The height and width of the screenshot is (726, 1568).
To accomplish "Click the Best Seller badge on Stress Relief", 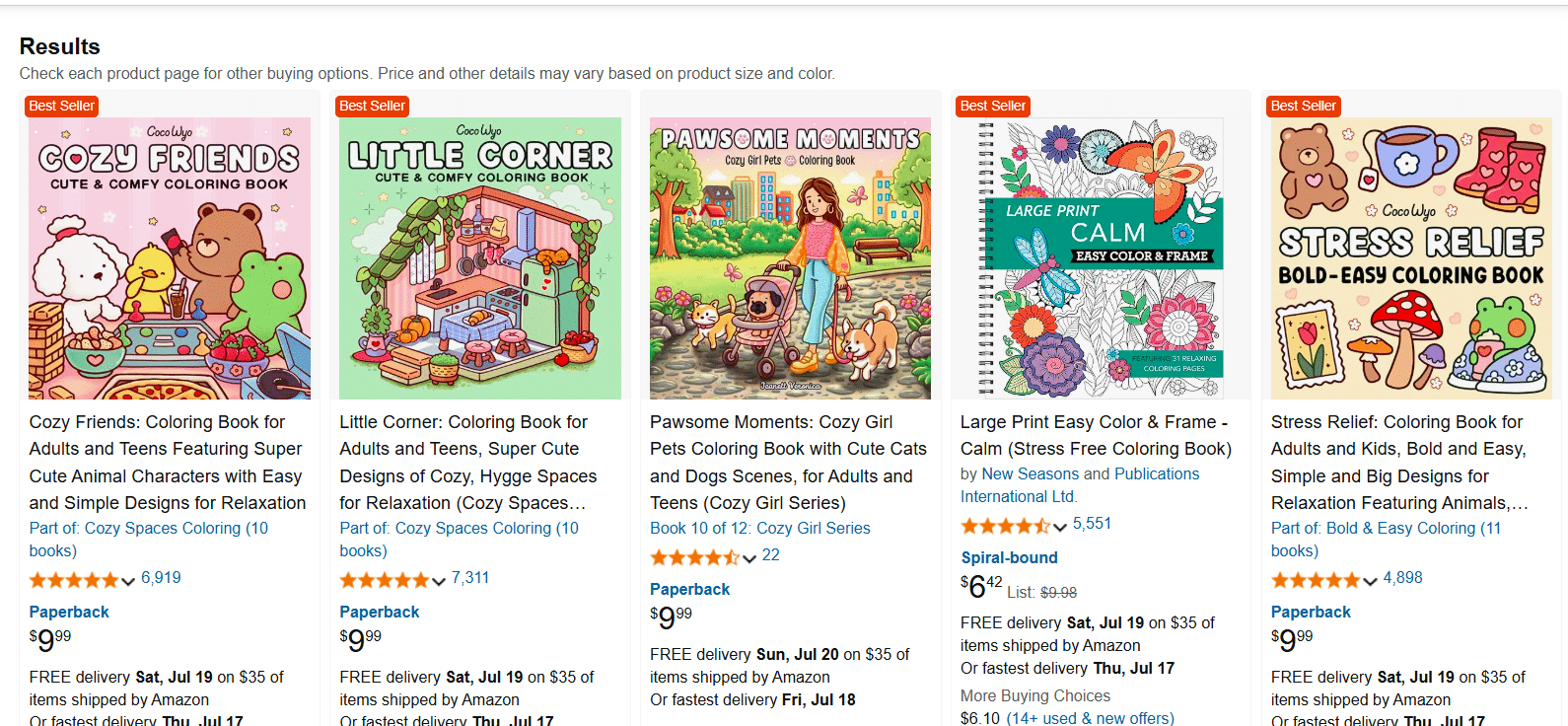I will click(1303, 107).
